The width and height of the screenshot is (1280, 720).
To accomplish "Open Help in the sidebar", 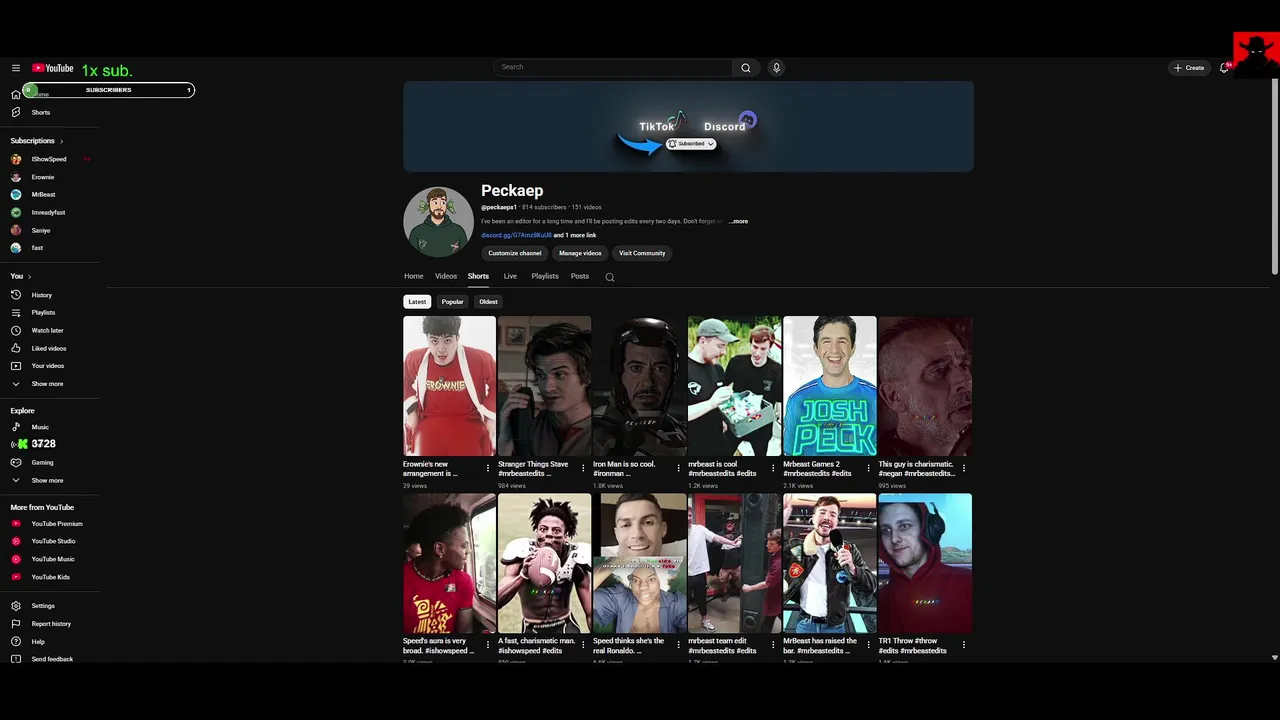I will click(x=38, y=642).
